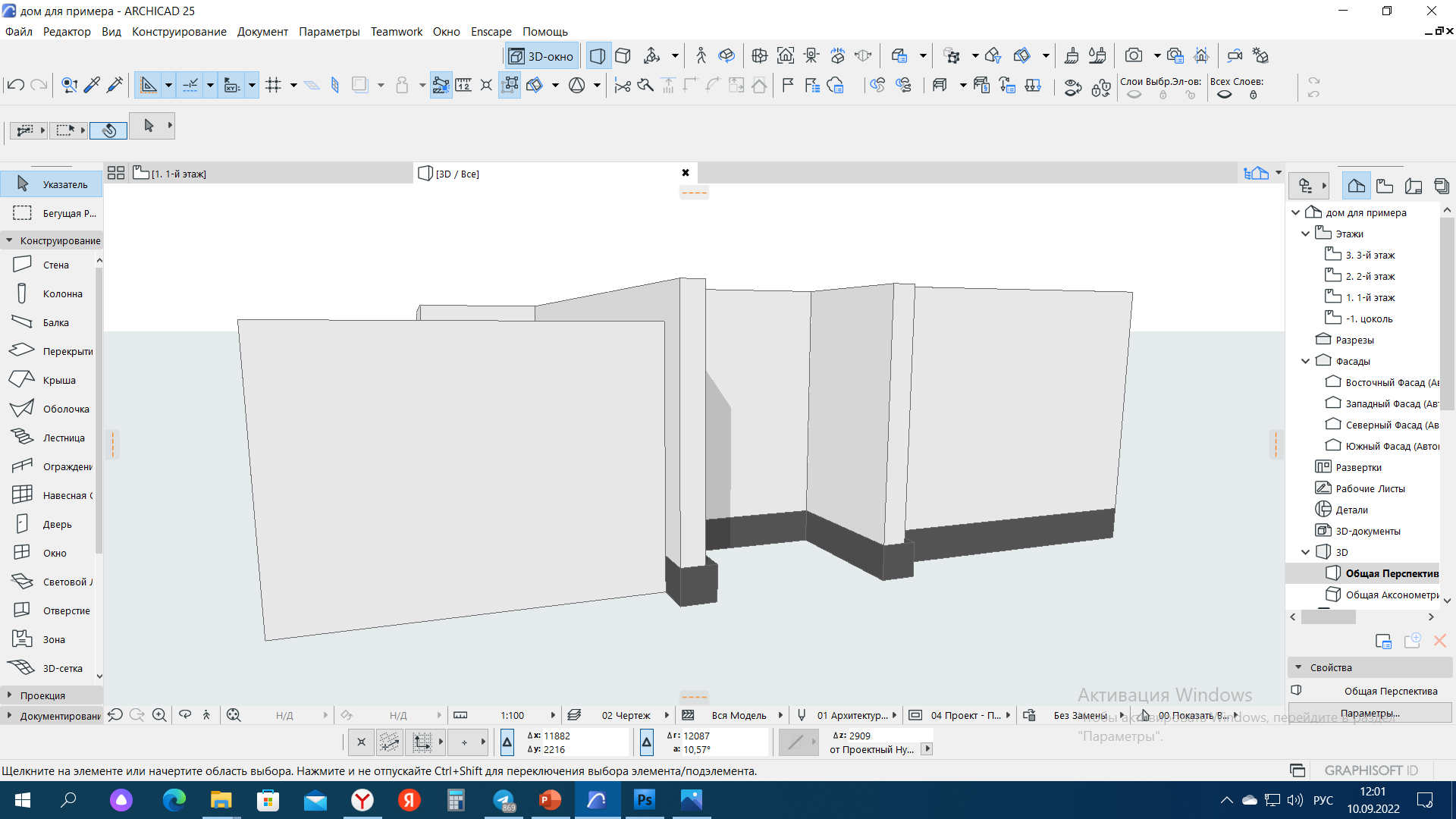Toggle the Всех Слоев eye icon
Screen dimensions: 1456x819
click(1224, 95)
